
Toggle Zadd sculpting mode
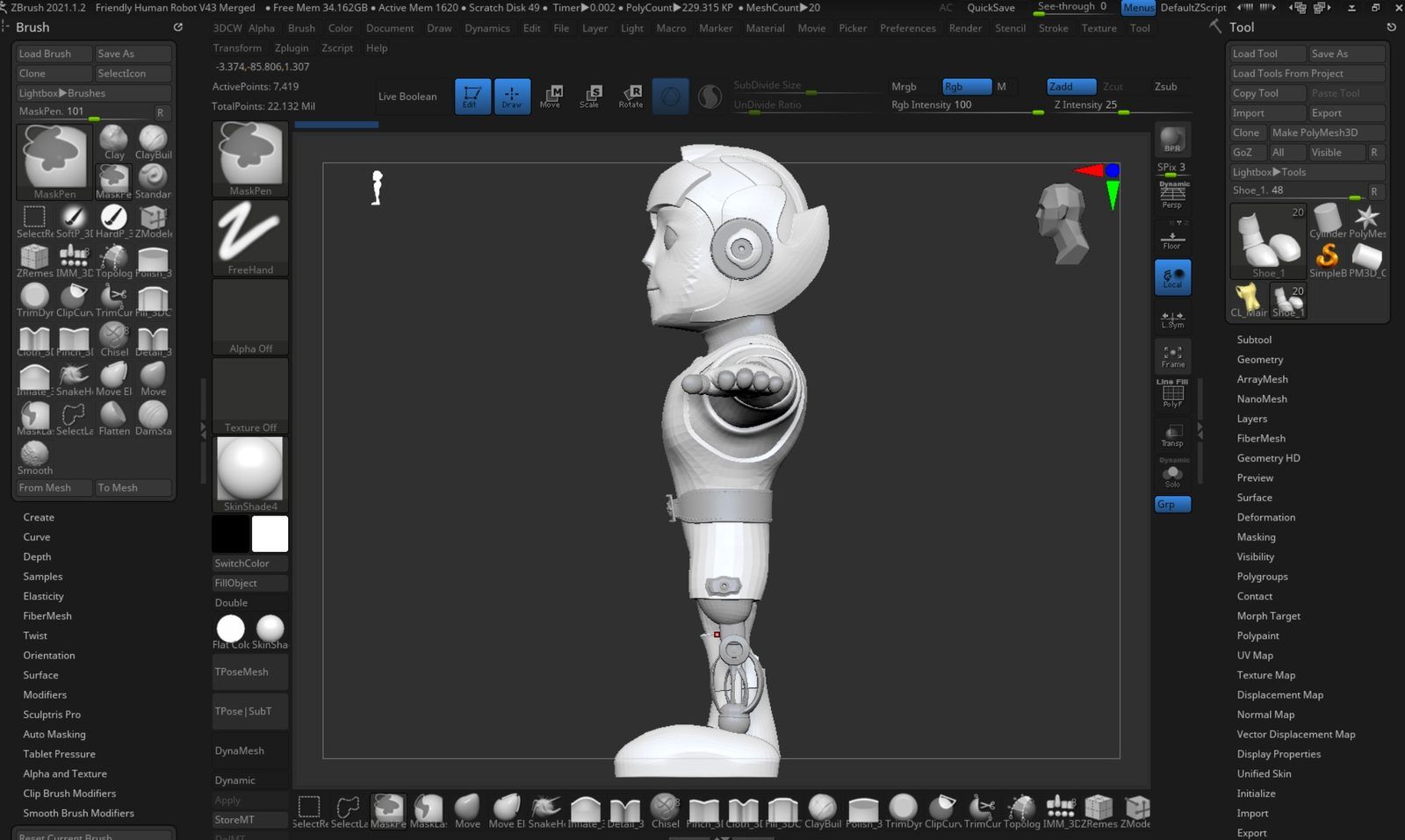[x=1071, y=86]
